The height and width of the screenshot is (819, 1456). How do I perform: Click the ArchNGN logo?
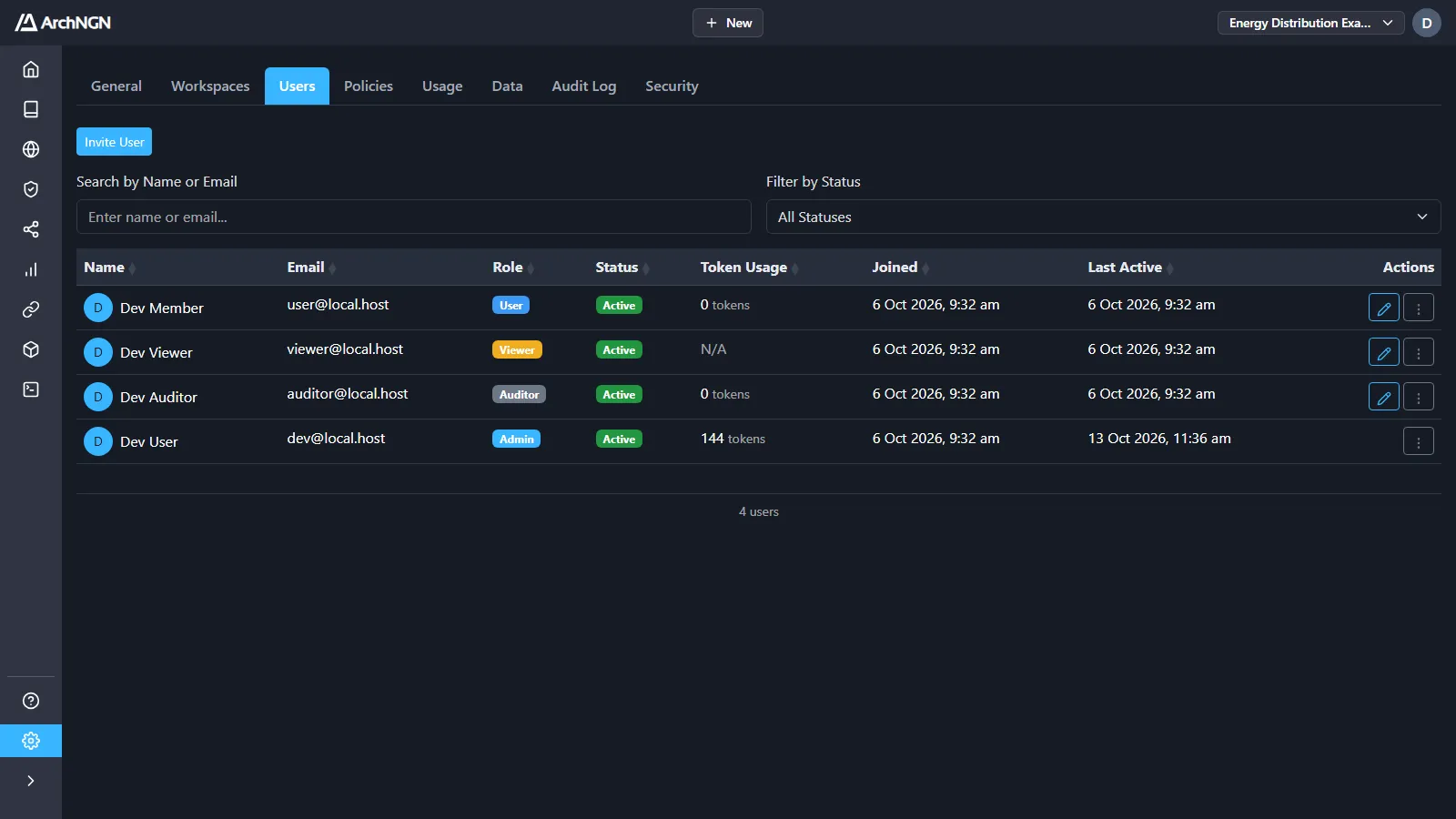tap(63, 23)
